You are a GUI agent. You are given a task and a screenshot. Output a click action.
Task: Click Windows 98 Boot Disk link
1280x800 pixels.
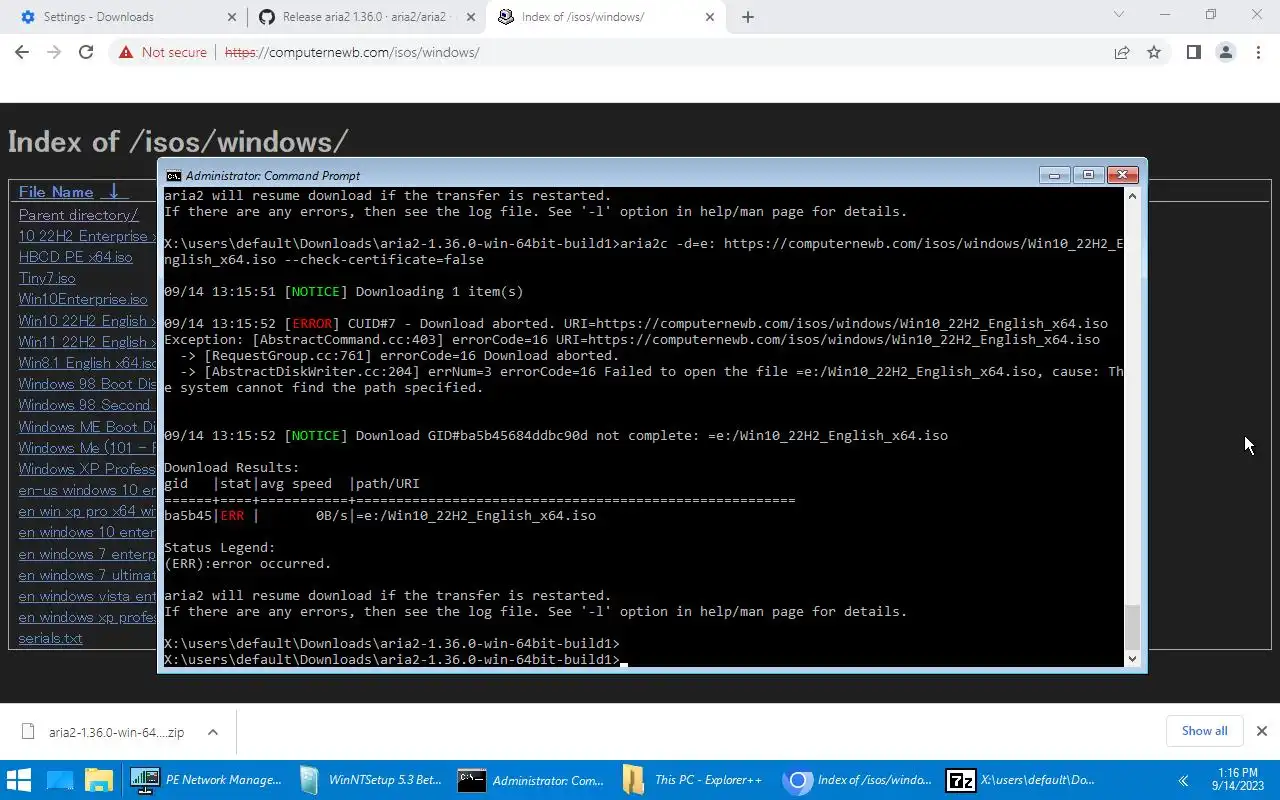[88, 384]
